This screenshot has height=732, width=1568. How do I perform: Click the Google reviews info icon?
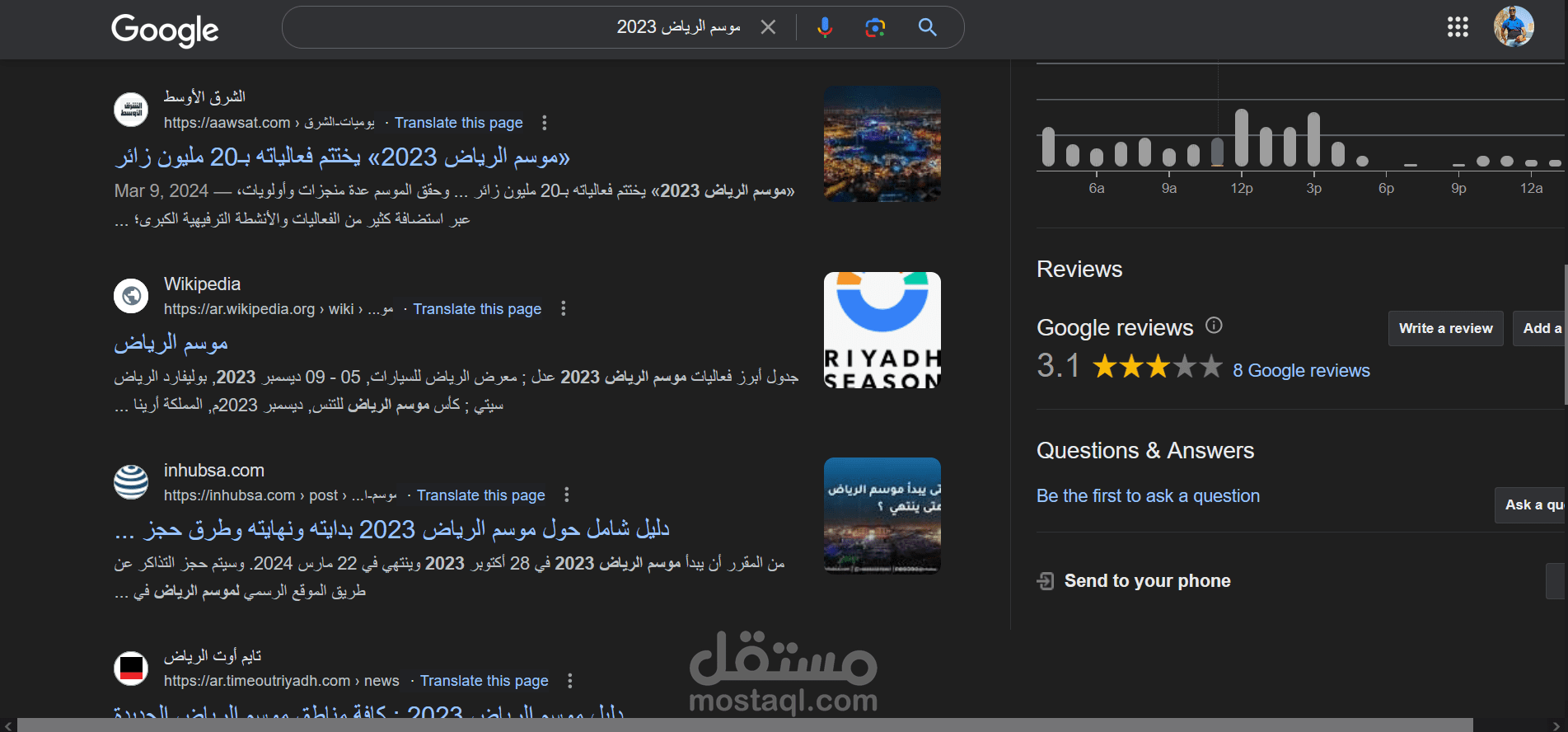click(x=1214, y=326)
